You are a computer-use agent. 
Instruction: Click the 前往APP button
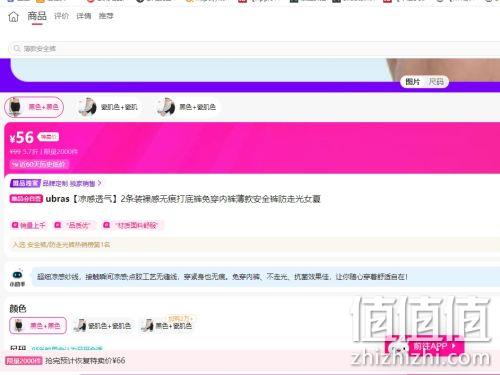click(425, 347)
